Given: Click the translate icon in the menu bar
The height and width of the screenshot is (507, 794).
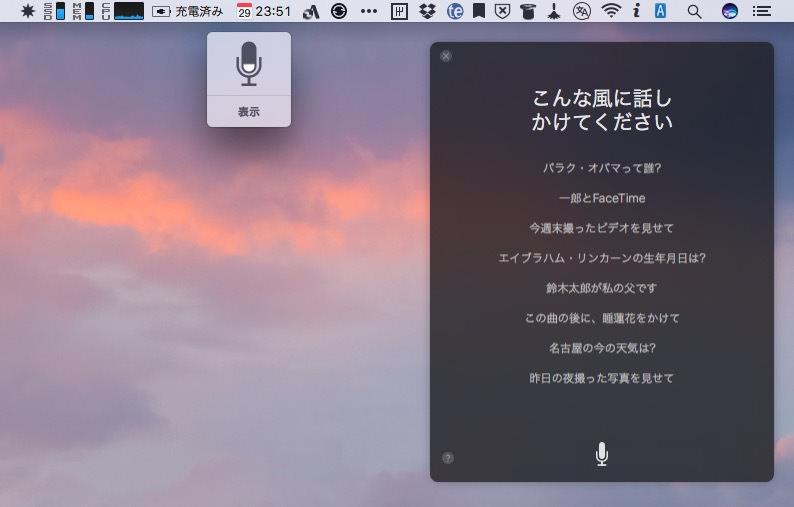Looking at the screenshot, I should pyautogui.click(x=582, y=11).
